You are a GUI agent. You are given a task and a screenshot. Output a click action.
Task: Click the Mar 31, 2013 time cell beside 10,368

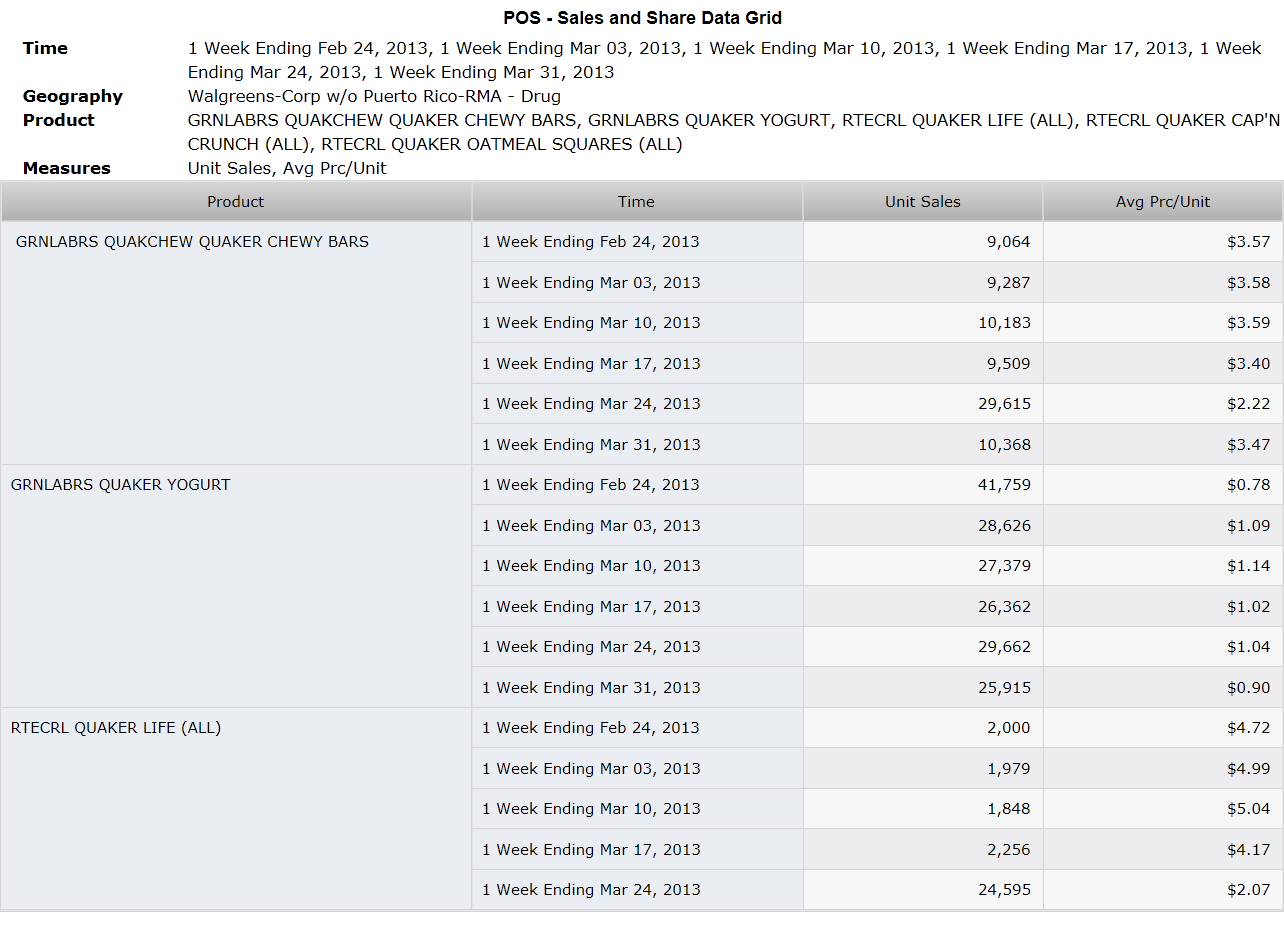(x=637, y=445)
